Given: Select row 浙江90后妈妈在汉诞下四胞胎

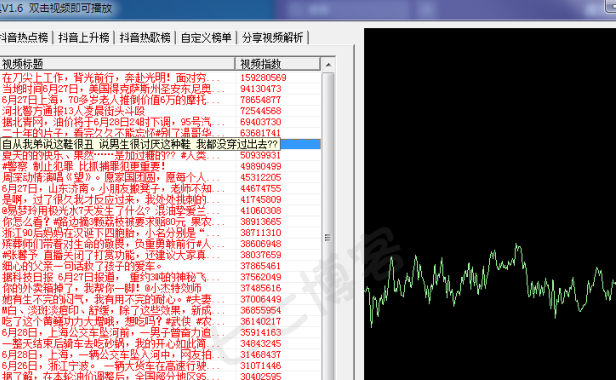Looking at the screenshot, I should point(160,233).
